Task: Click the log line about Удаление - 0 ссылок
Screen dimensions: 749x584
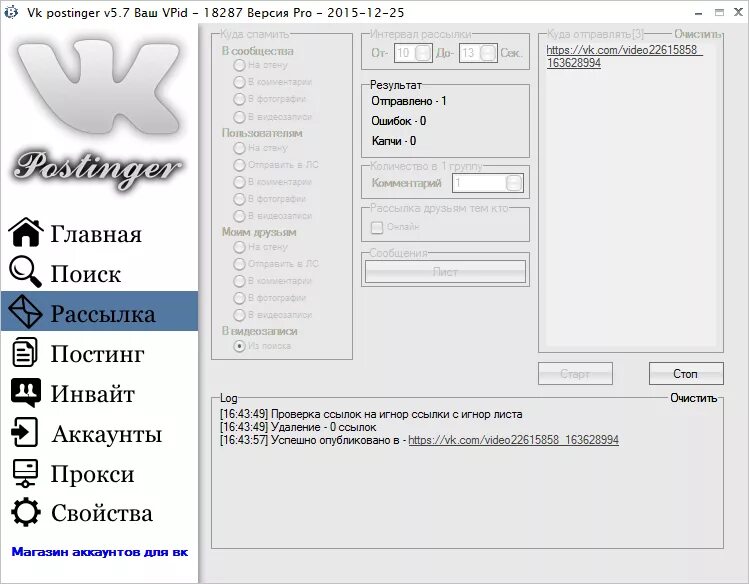Action: point(298,427)
